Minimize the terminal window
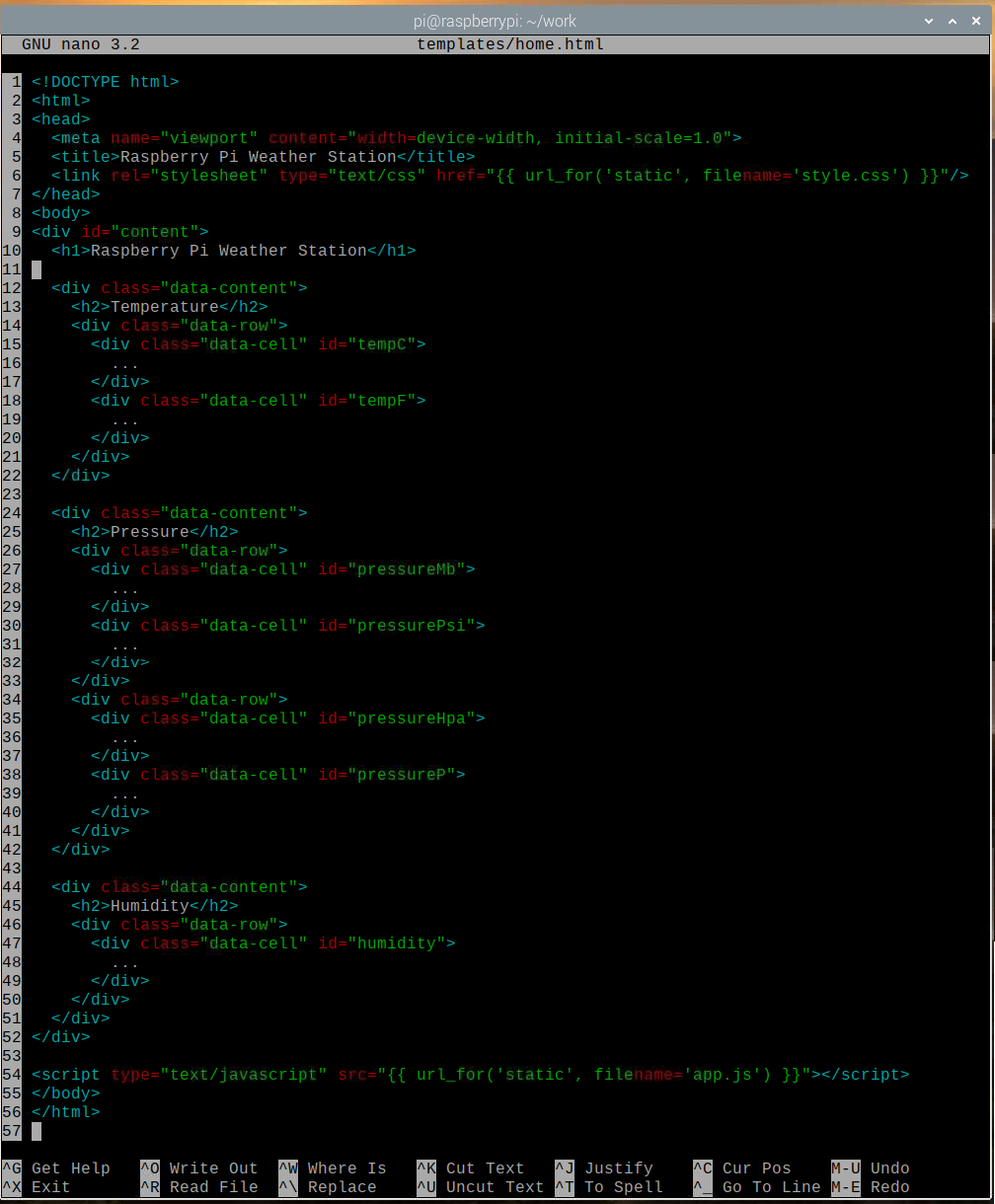 click(x=928, y=20)
